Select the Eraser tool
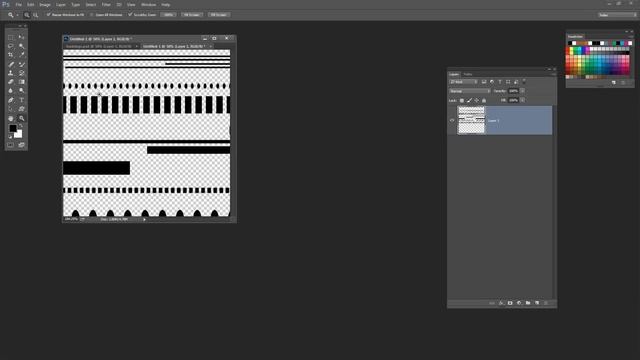 tap(11, 82)
